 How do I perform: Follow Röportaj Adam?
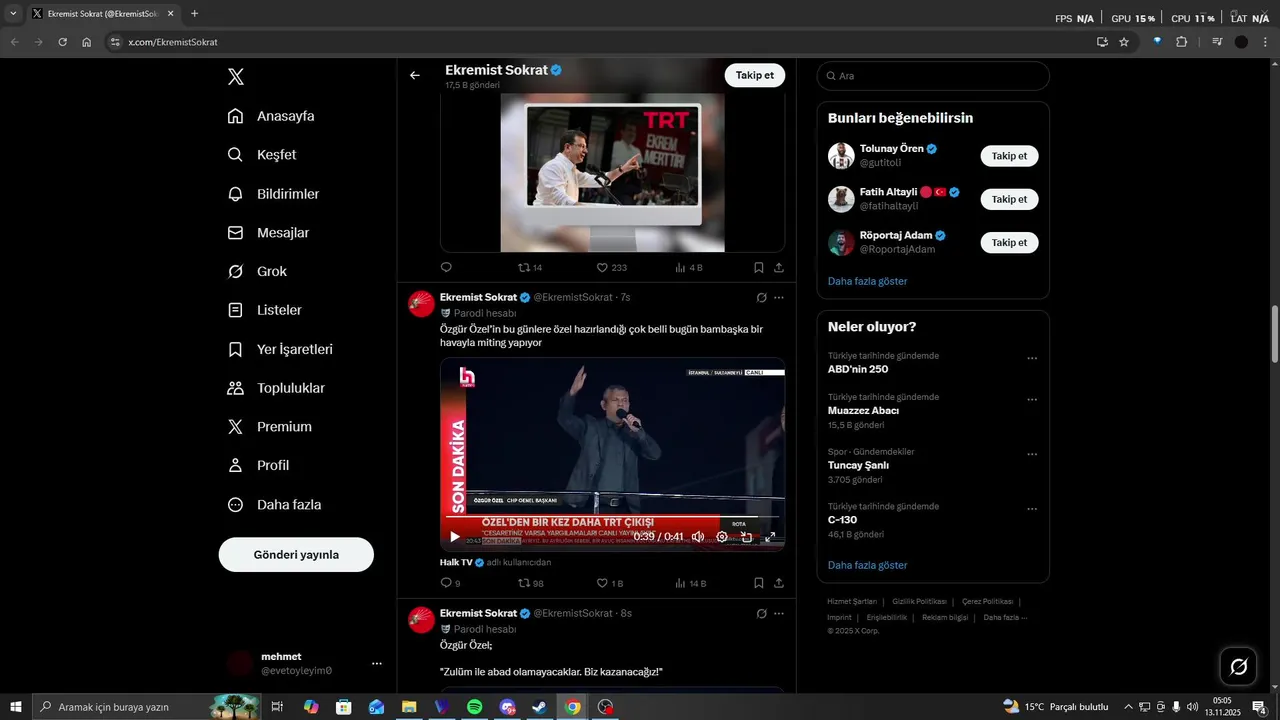pos(1009,243)
